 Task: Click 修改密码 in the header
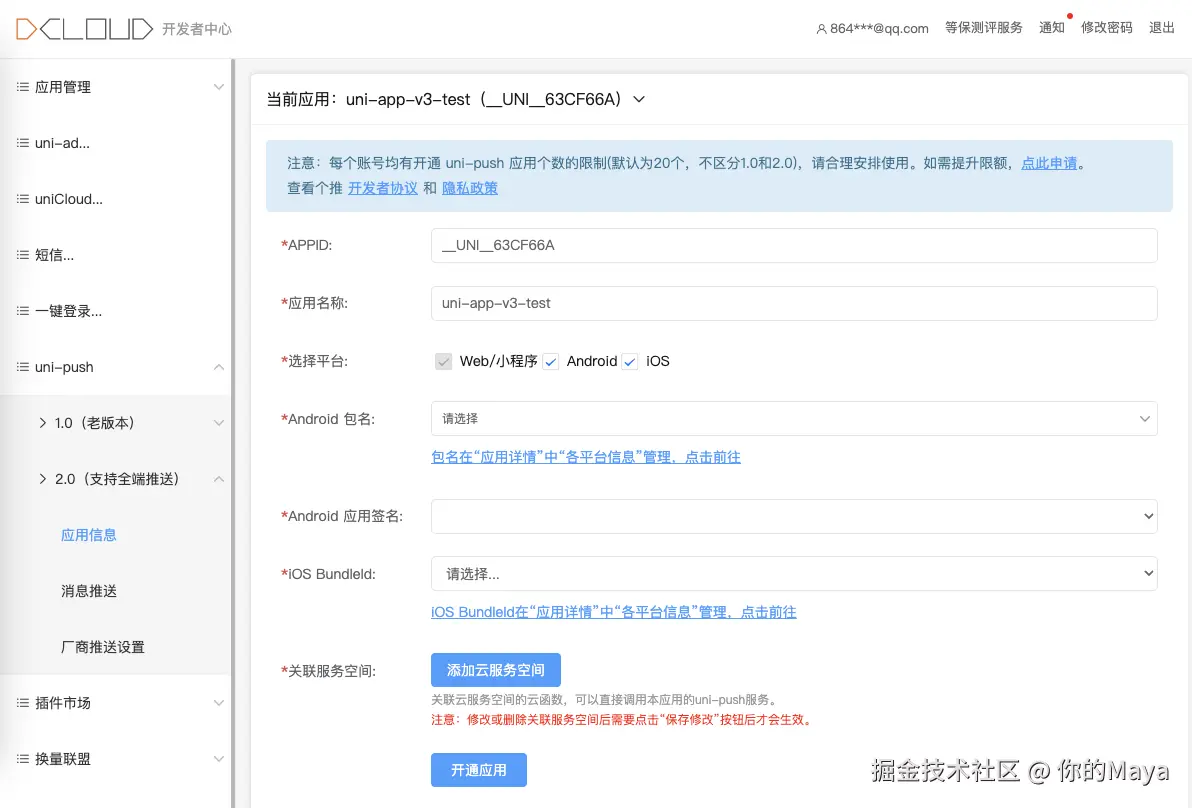[1107, 28]
